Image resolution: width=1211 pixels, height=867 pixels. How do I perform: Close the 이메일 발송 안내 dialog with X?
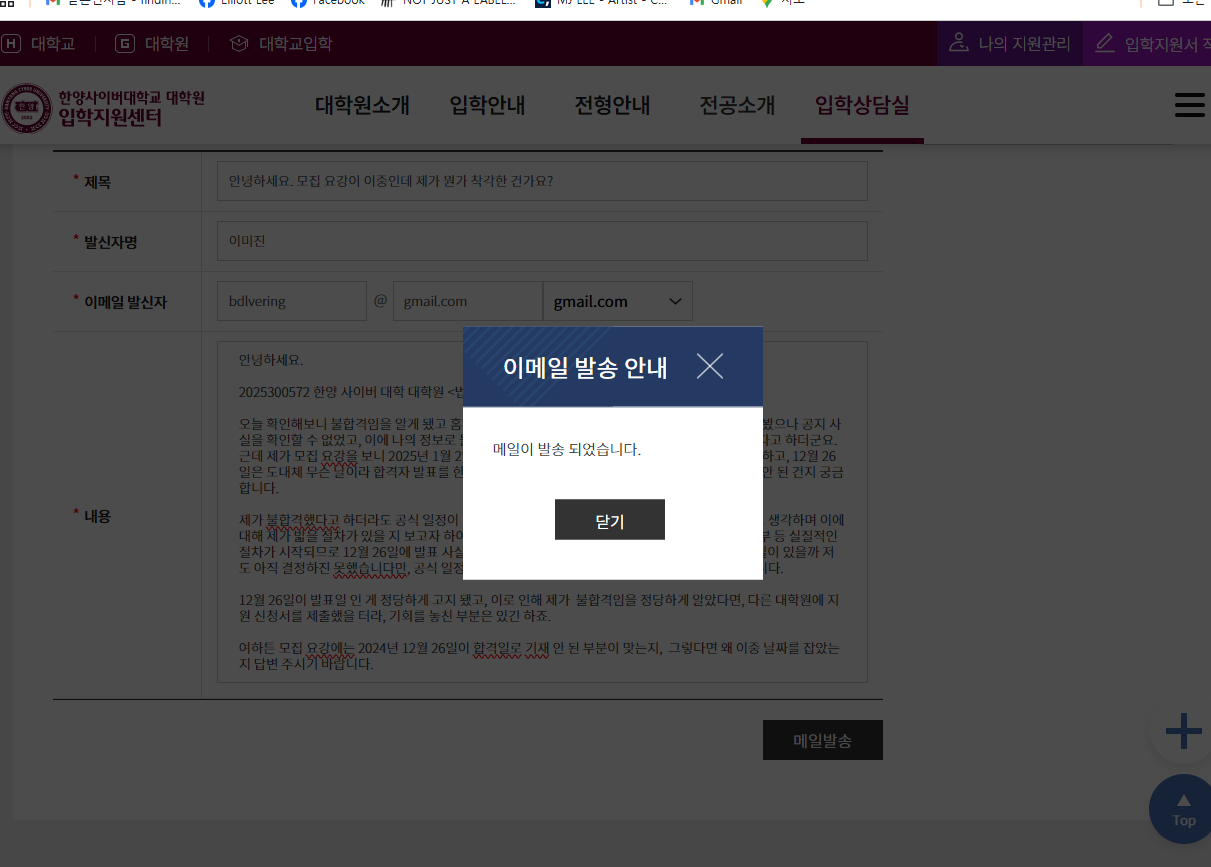(x=710, y=367)
